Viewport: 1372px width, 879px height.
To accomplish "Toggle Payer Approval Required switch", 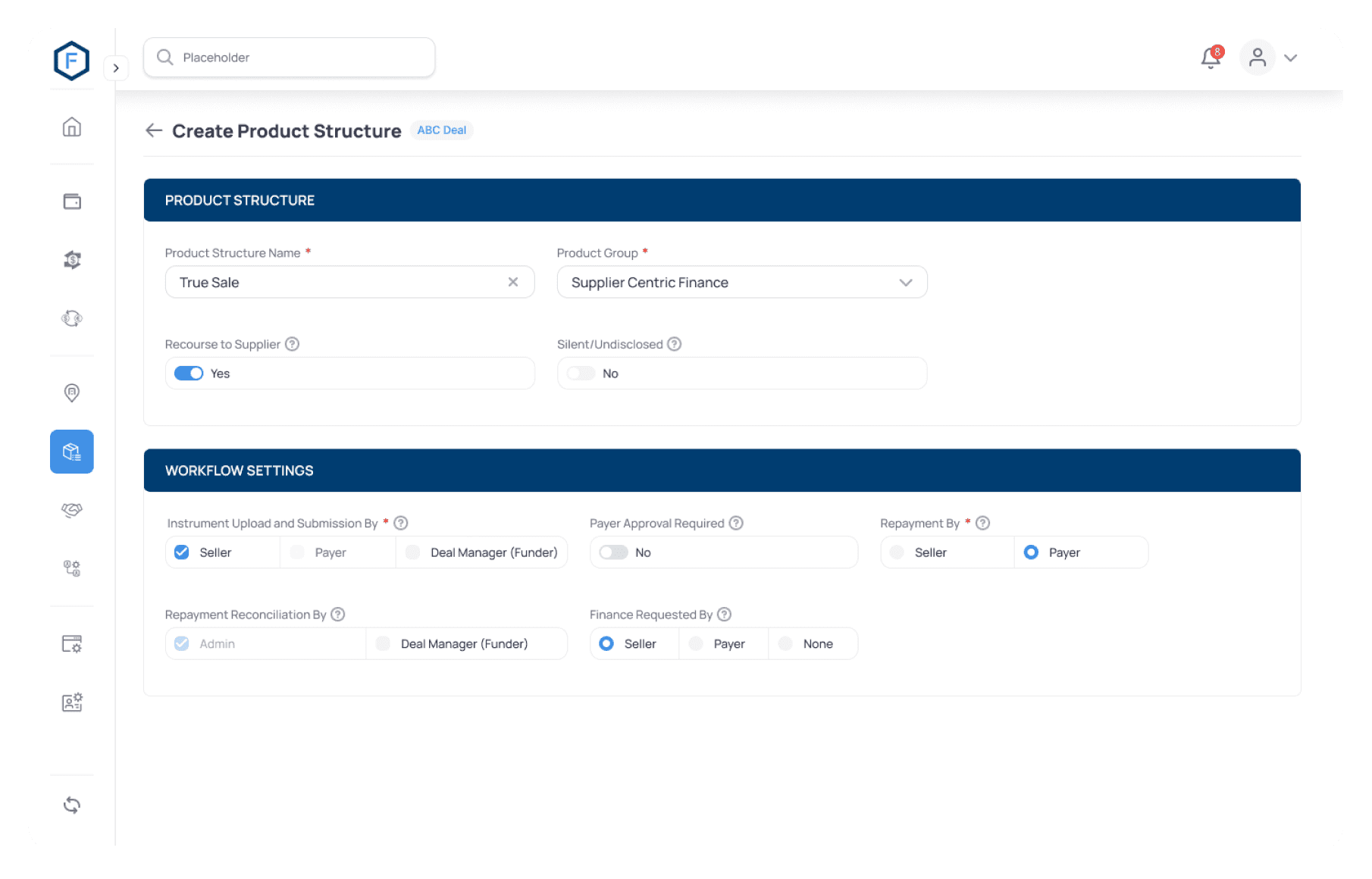I will pos(613,552).
